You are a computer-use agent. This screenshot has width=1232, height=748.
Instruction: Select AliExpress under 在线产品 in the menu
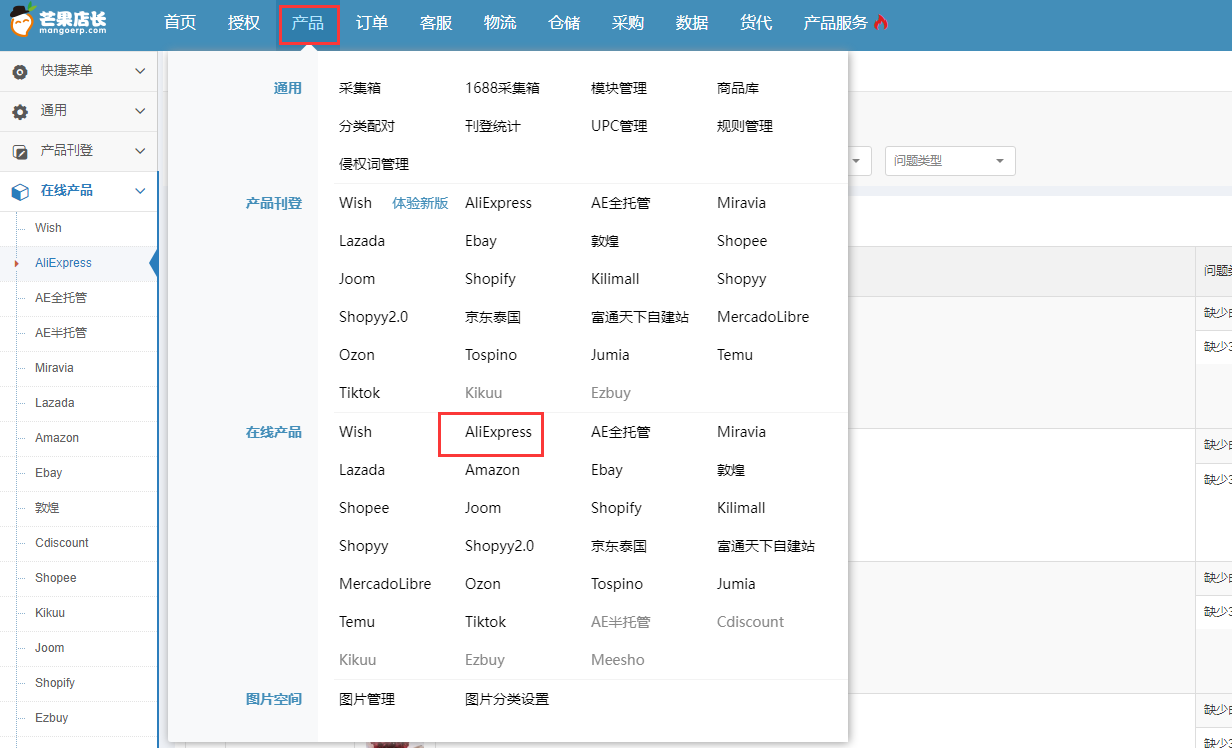pos(498,432)
